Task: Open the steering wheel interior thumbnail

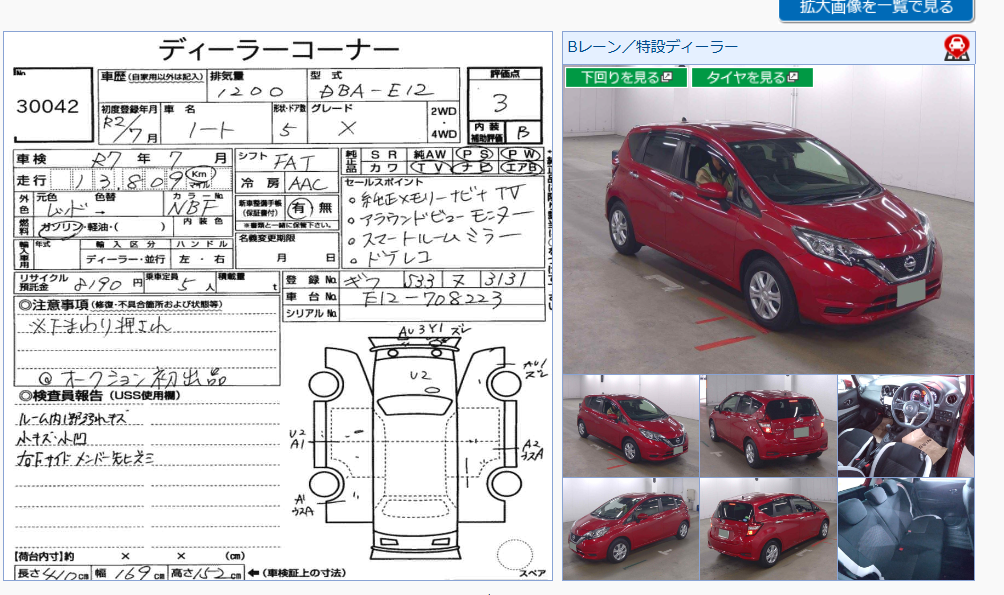Action: (905, 426)
